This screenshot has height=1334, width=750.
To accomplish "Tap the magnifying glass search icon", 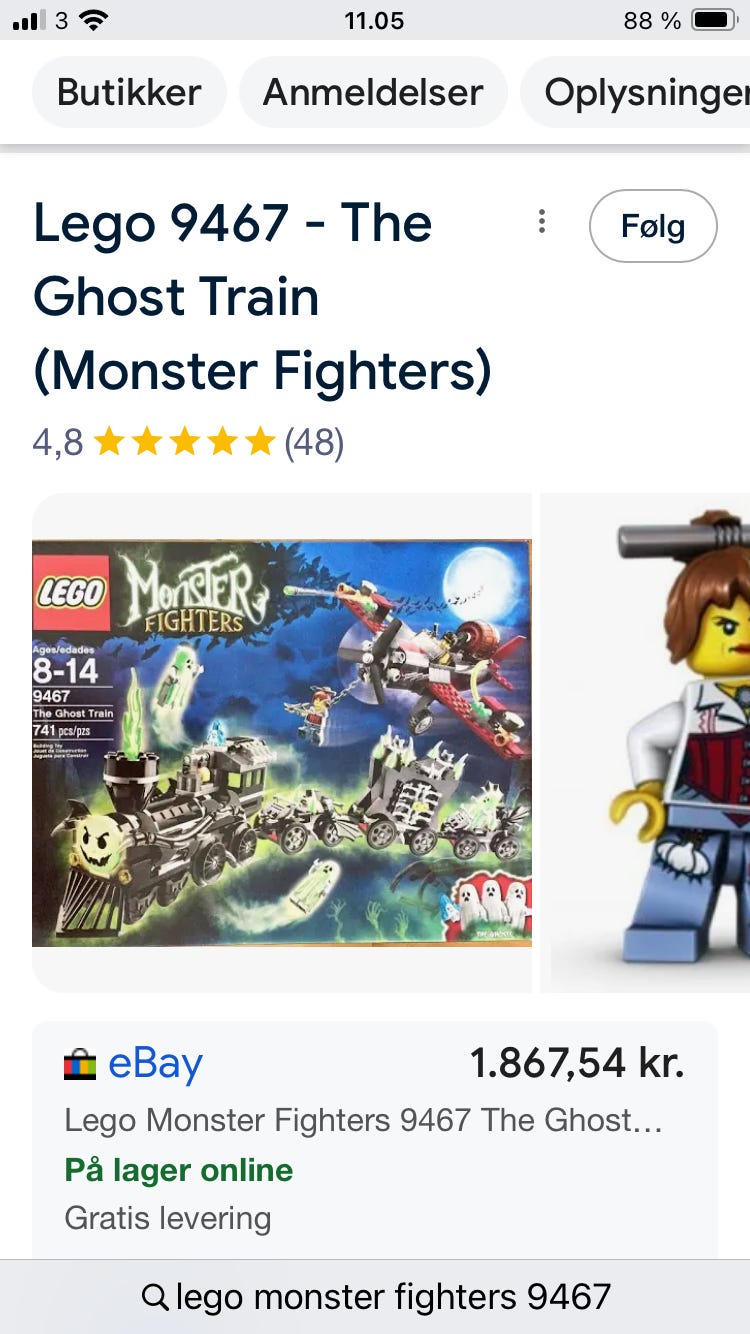I will (x=155, y=1297).
